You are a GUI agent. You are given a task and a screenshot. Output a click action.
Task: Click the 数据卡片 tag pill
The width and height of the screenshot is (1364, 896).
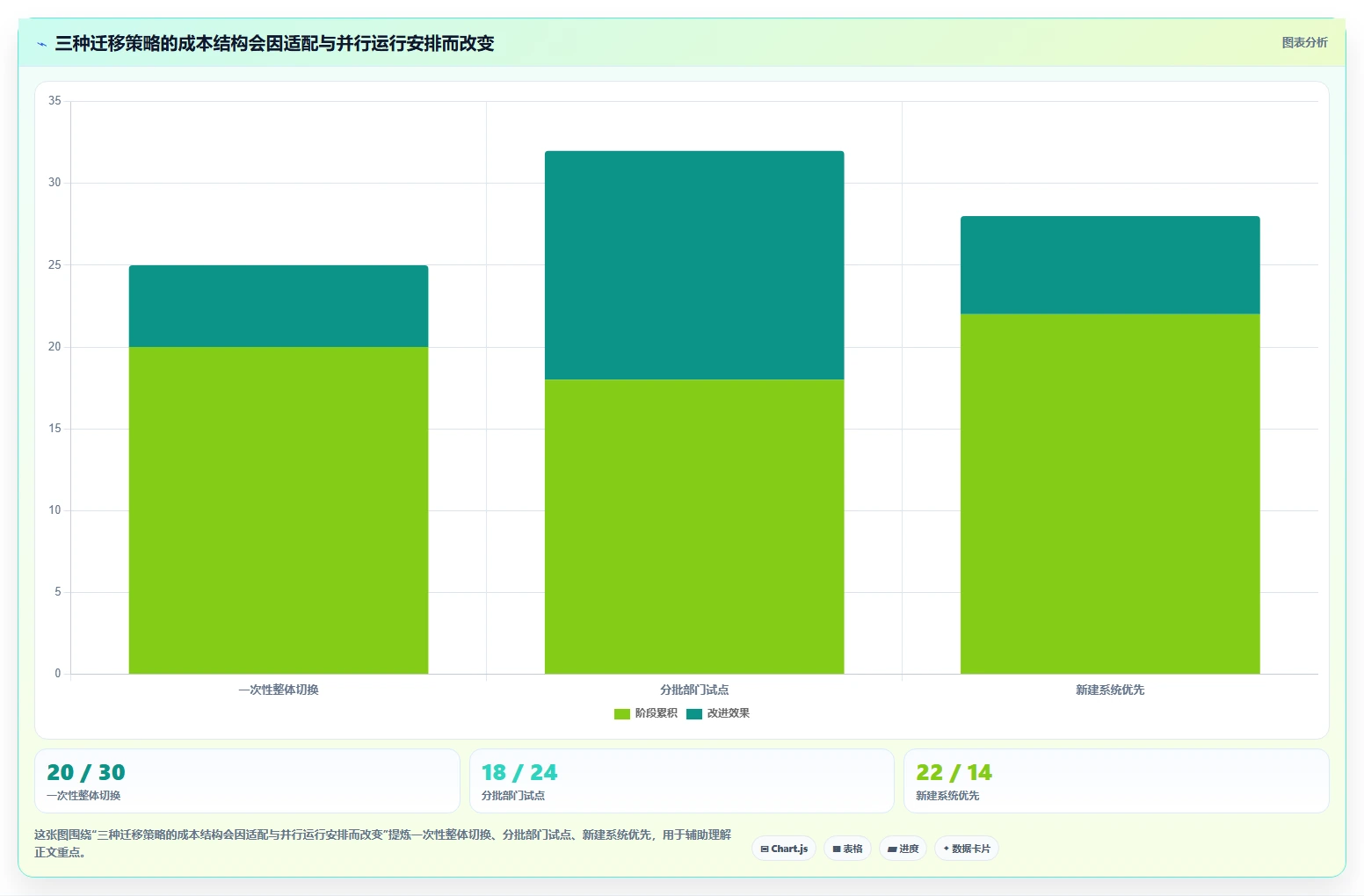(x=967, y=849)
